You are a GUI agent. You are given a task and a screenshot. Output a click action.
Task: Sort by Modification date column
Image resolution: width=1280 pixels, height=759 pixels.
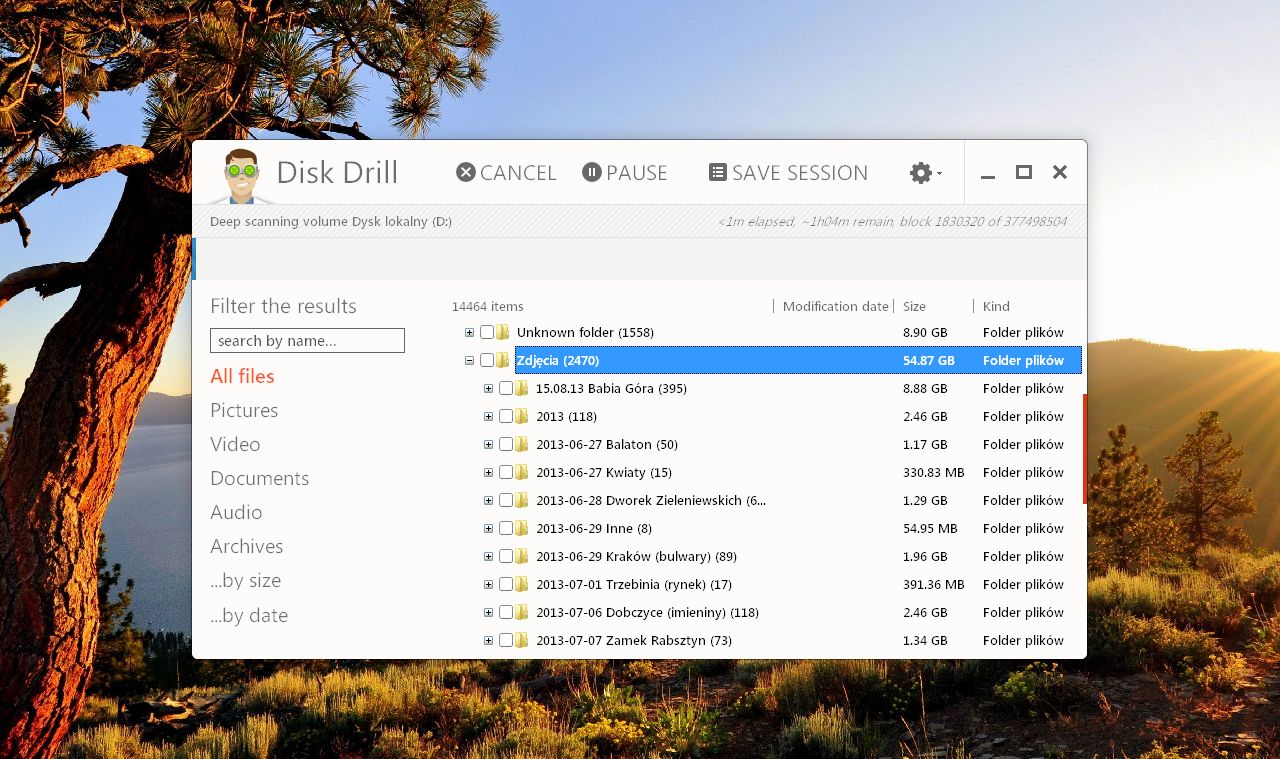coord(835,306)
